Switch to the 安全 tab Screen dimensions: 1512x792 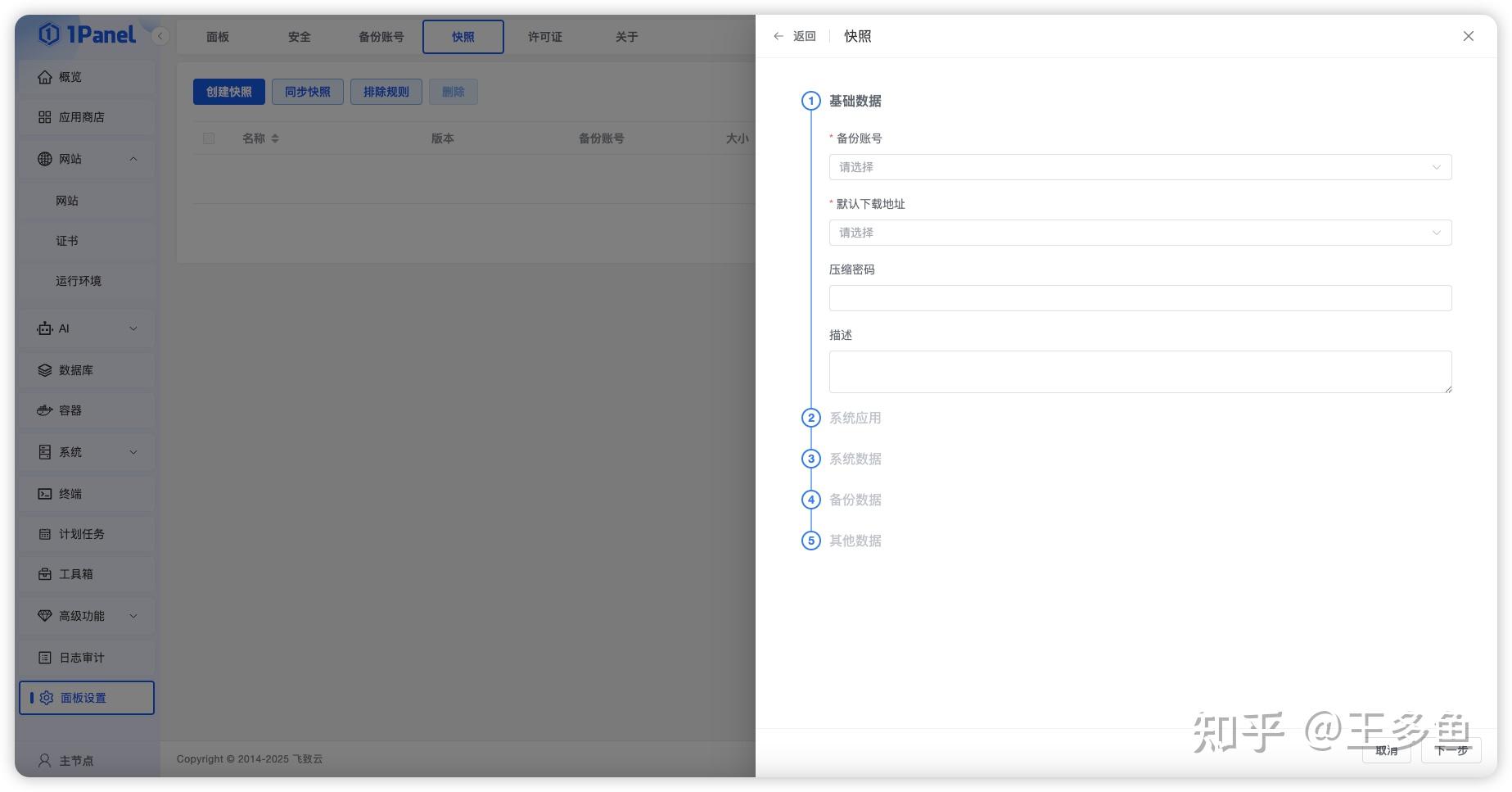tap(300, 37)
